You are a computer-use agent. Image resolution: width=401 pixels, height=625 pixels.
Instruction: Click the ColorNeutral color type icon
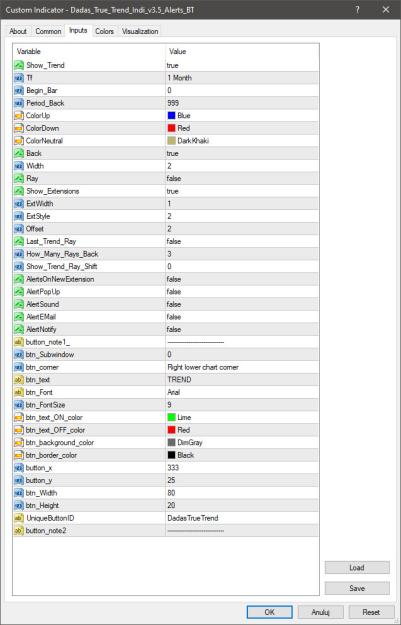[x=19, y=141]
